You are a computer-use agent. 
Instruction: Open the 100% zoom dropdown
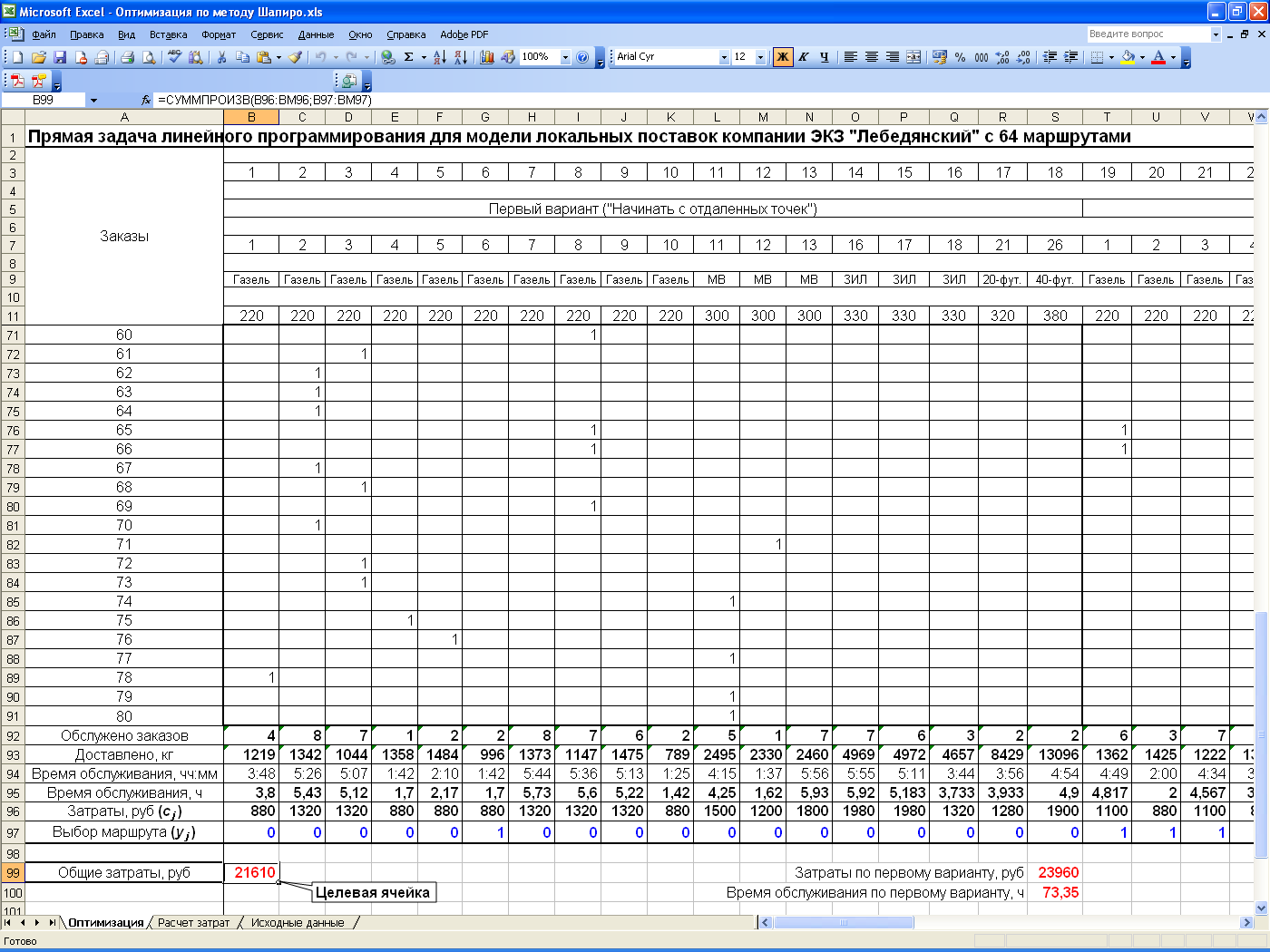coord(565,57)
